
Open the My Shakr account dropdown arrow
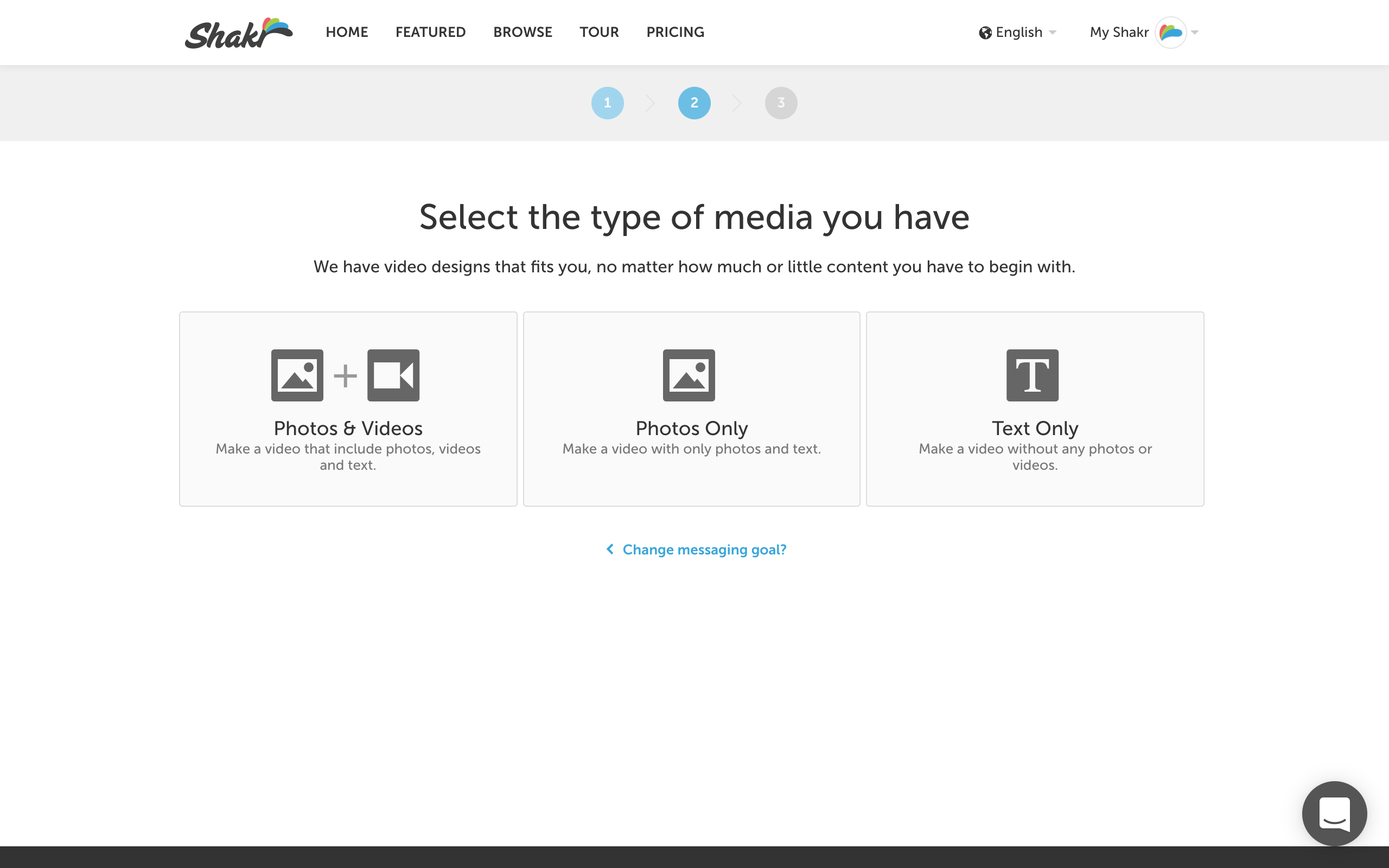tap(1194, 33)
